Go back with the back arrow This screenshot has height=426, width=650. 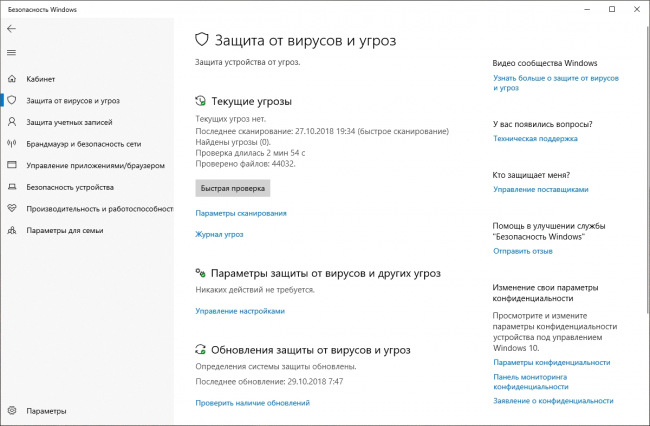tap(11, 29)
